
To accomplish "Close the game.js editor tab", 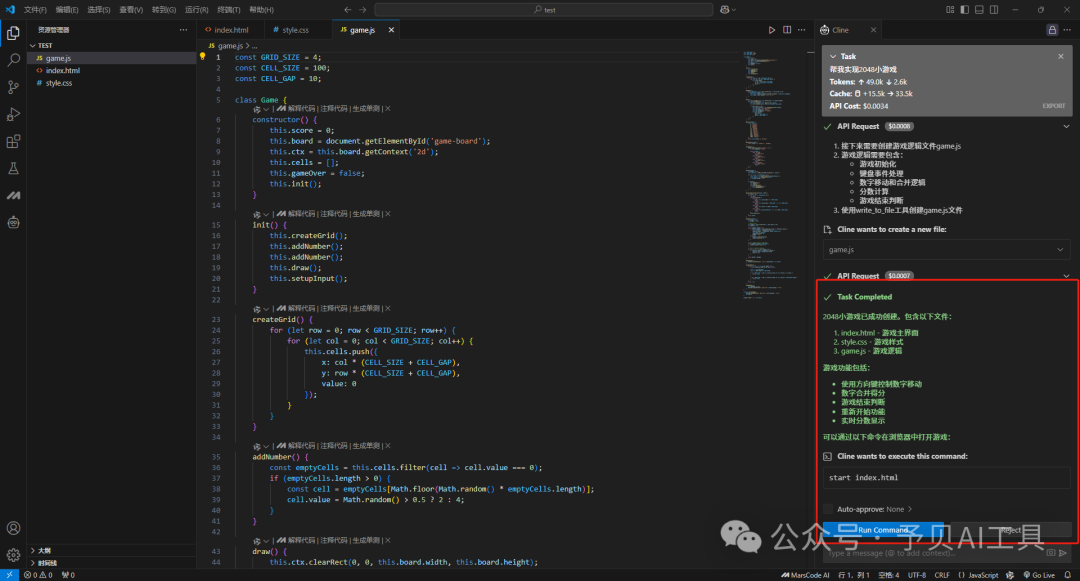I will [x=391, y=30].
